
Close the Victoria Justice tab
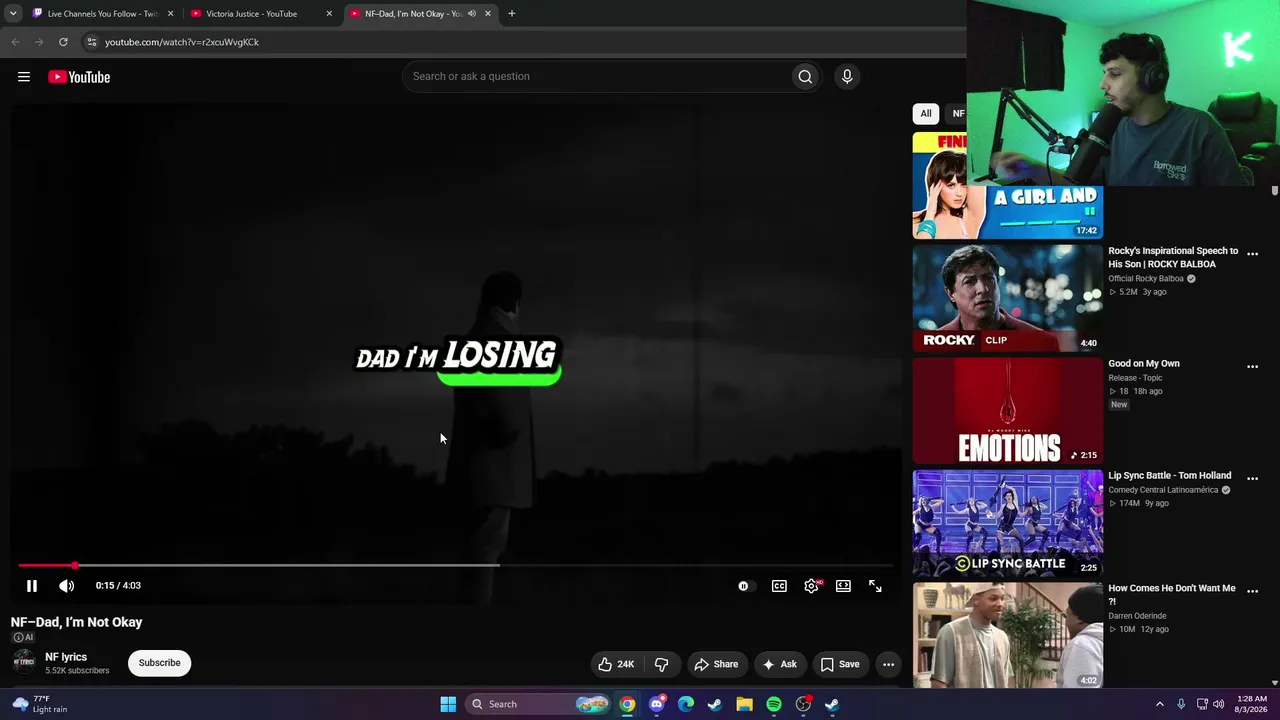[329, 14]
